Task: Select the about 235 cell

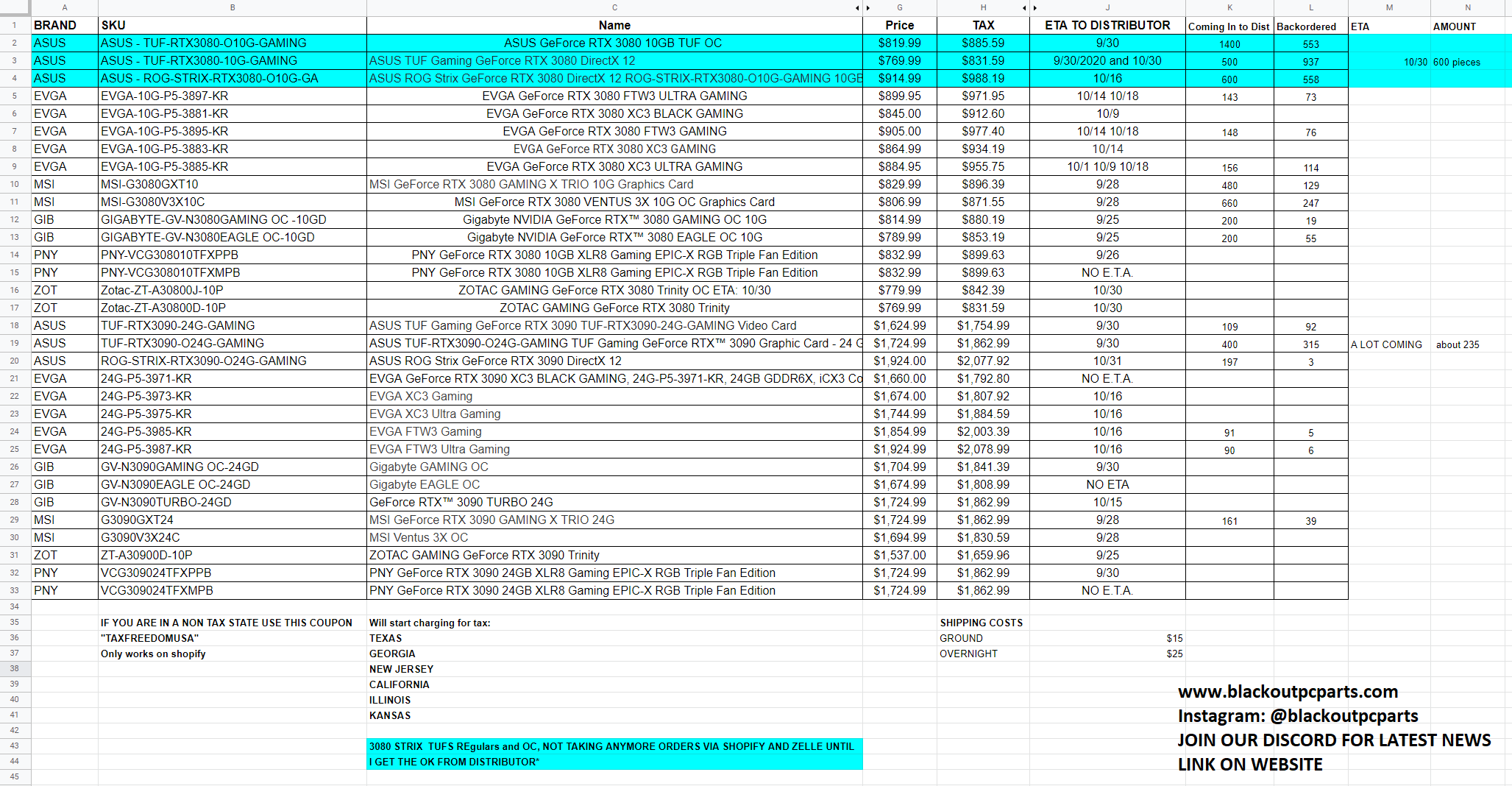Action: pyautogui.click(x=1467, y=344)
